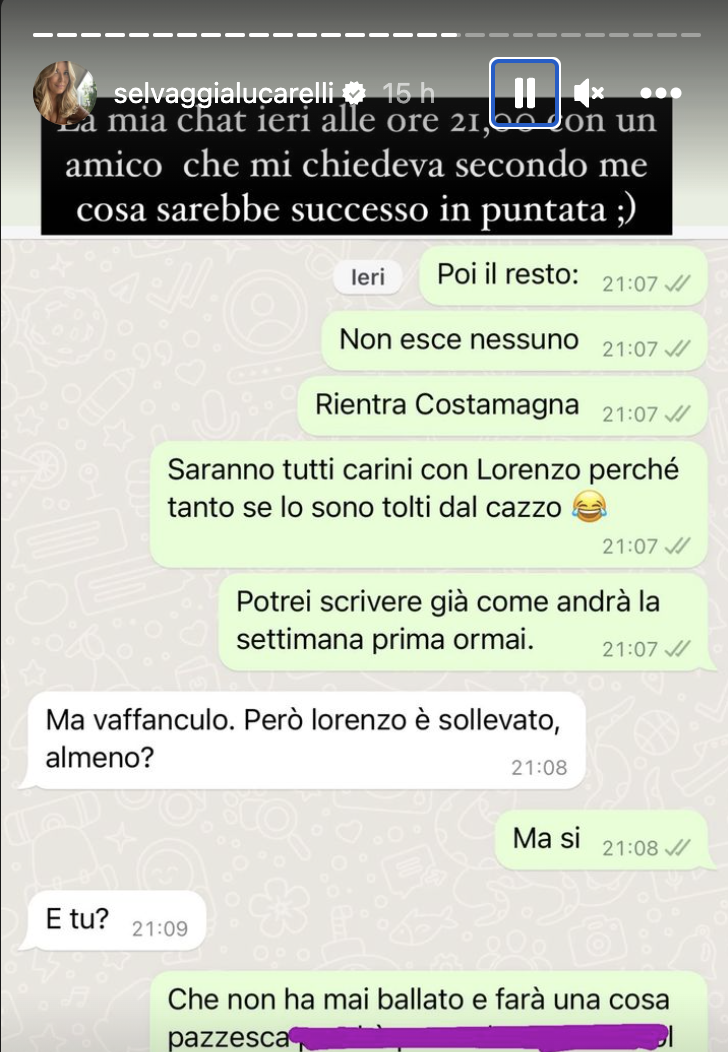Viewport: 728px width, 1052px height.
Task: Click the verified badge beside the username
Action: (x=354, y=93)
